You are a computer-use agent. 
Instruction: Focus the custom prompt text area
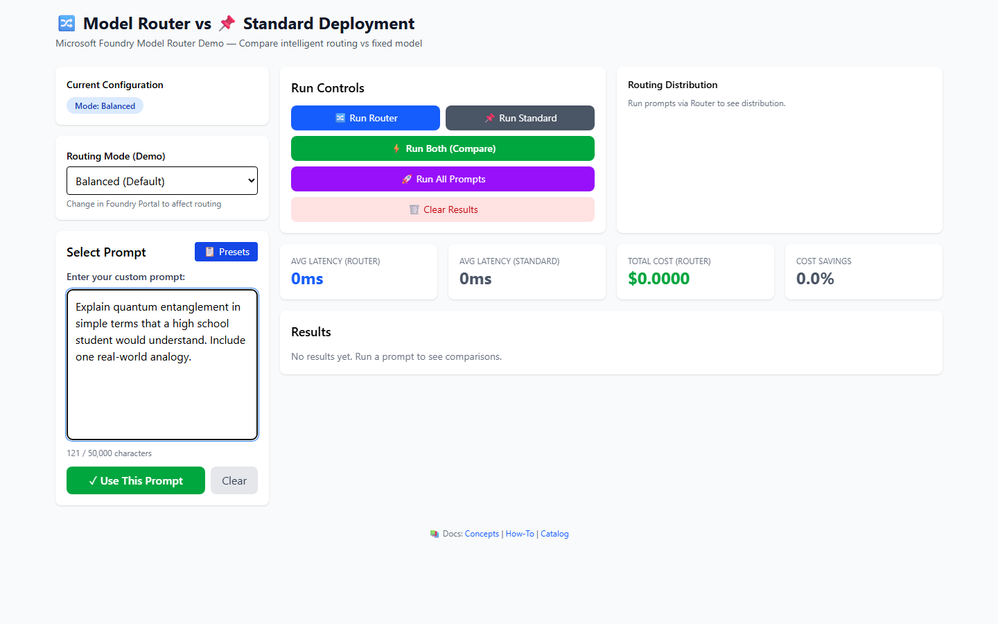[x=162, y=365]
